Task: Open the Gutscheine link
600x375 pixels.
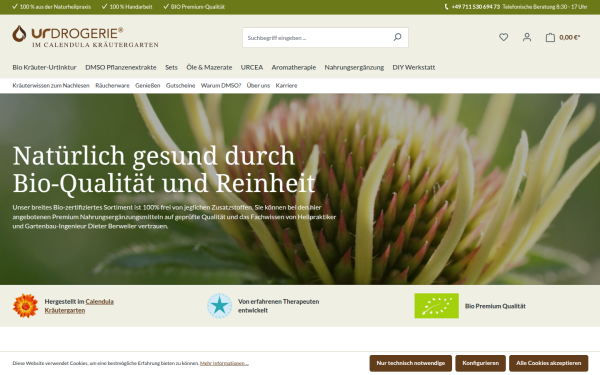Action: 181,85
